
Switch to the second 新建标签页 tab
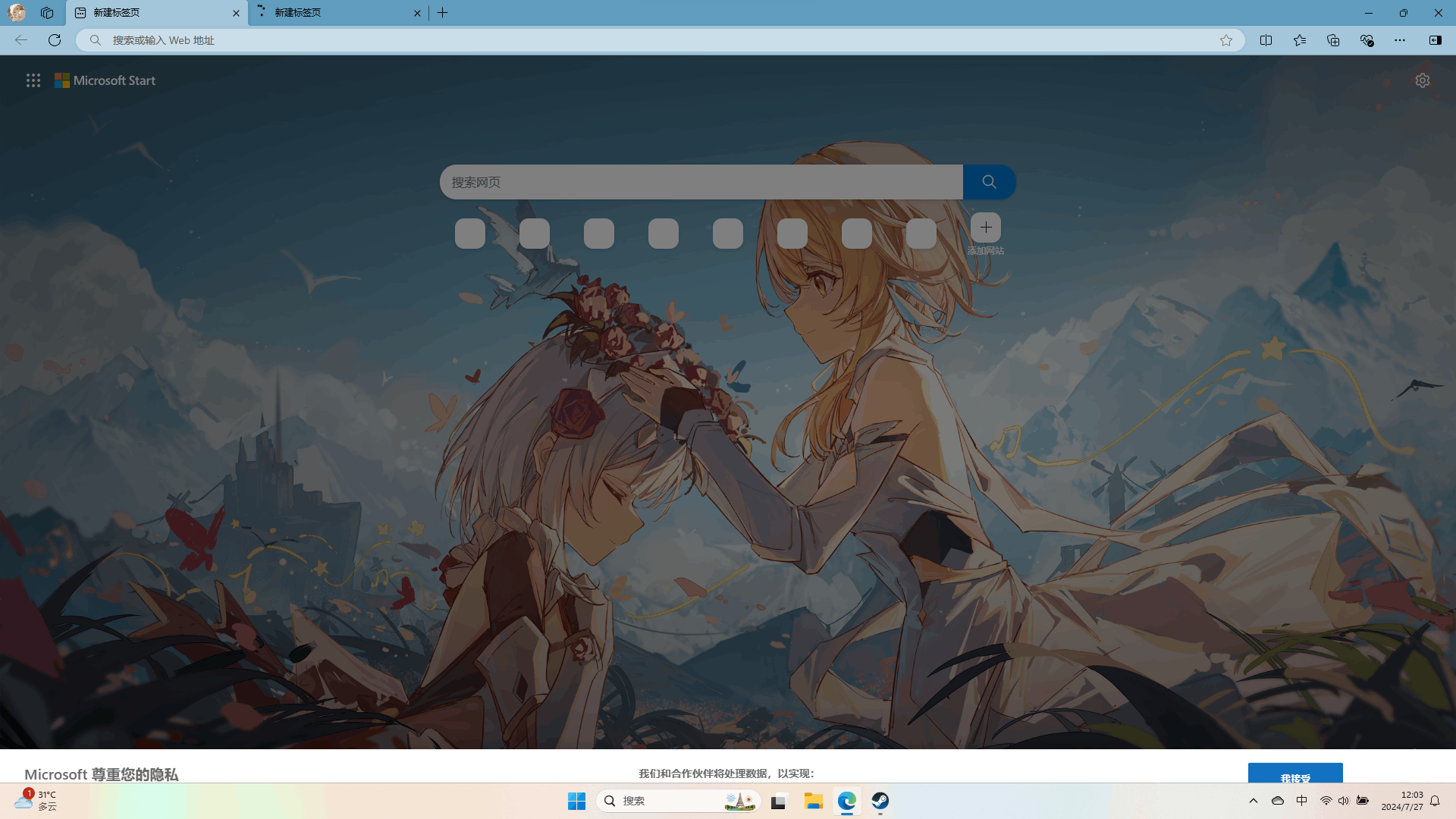[334, 13]
